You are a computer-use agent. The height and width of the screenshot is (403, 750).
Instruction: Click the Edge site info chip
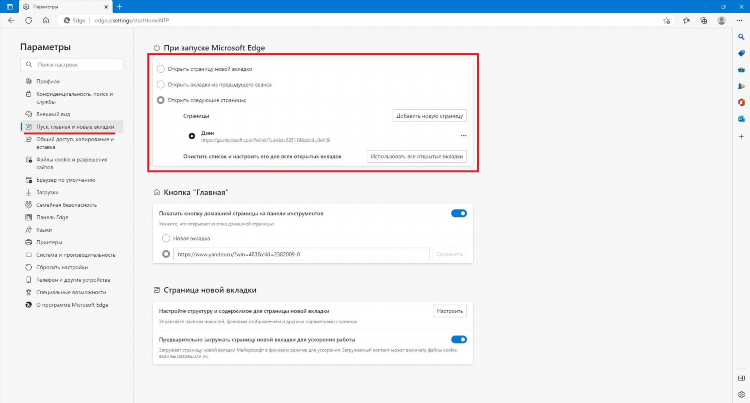[75, 21]
